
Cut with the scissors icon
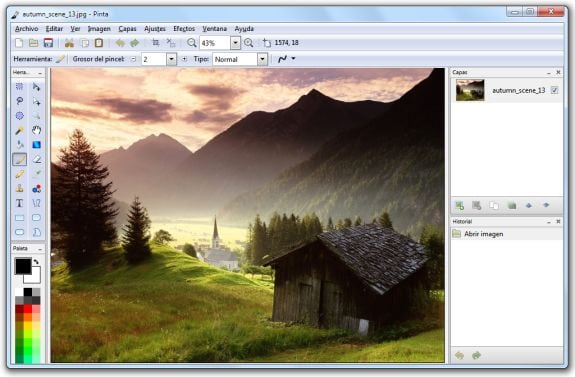point(69,43)
